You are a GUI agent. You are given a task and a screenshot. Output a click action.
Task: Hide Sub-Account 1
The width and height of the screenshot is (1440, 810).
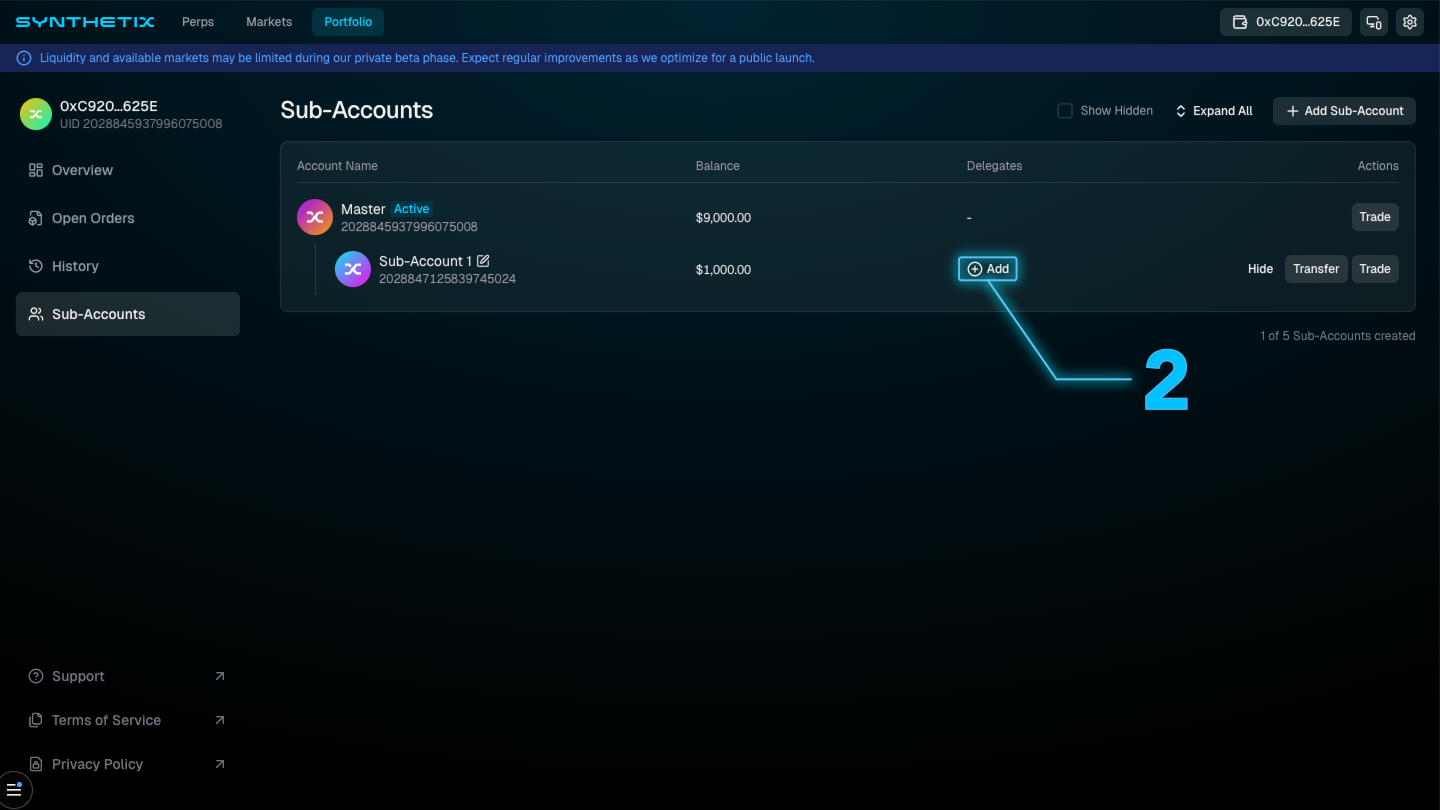[x=1260, y=268]
